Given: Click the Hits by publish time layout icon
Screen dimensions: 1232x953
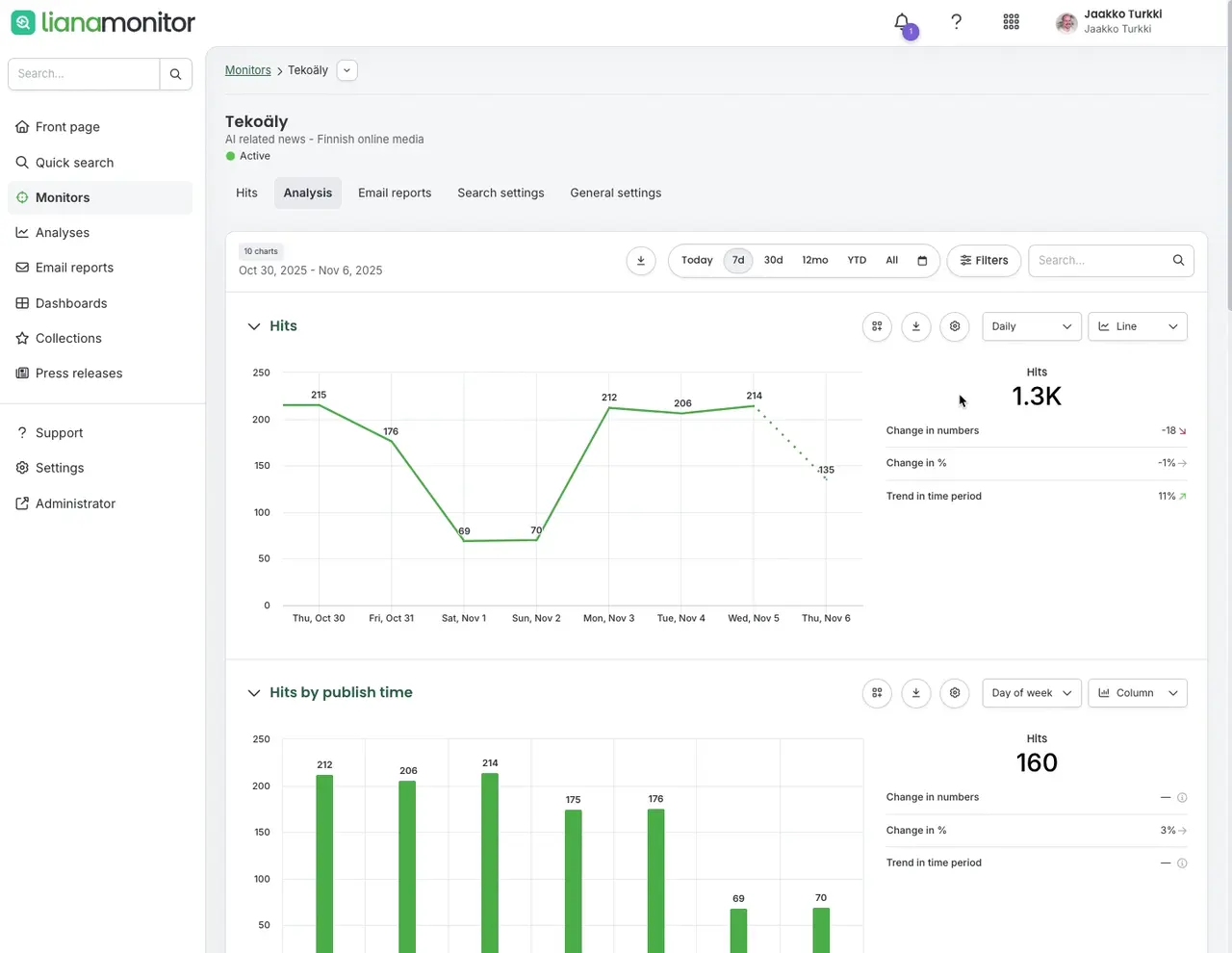Looking at the screenshot, I should tap(877, 693).
